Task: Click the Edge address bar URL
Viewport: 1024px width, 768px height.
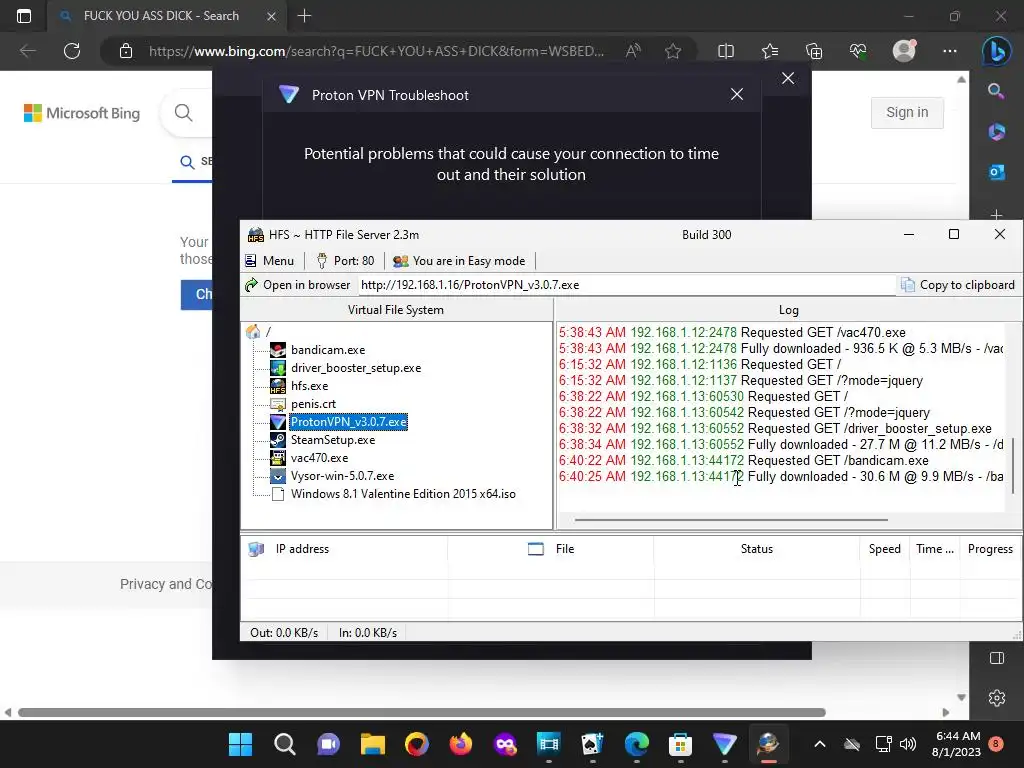Action: (x=376, y=51)
